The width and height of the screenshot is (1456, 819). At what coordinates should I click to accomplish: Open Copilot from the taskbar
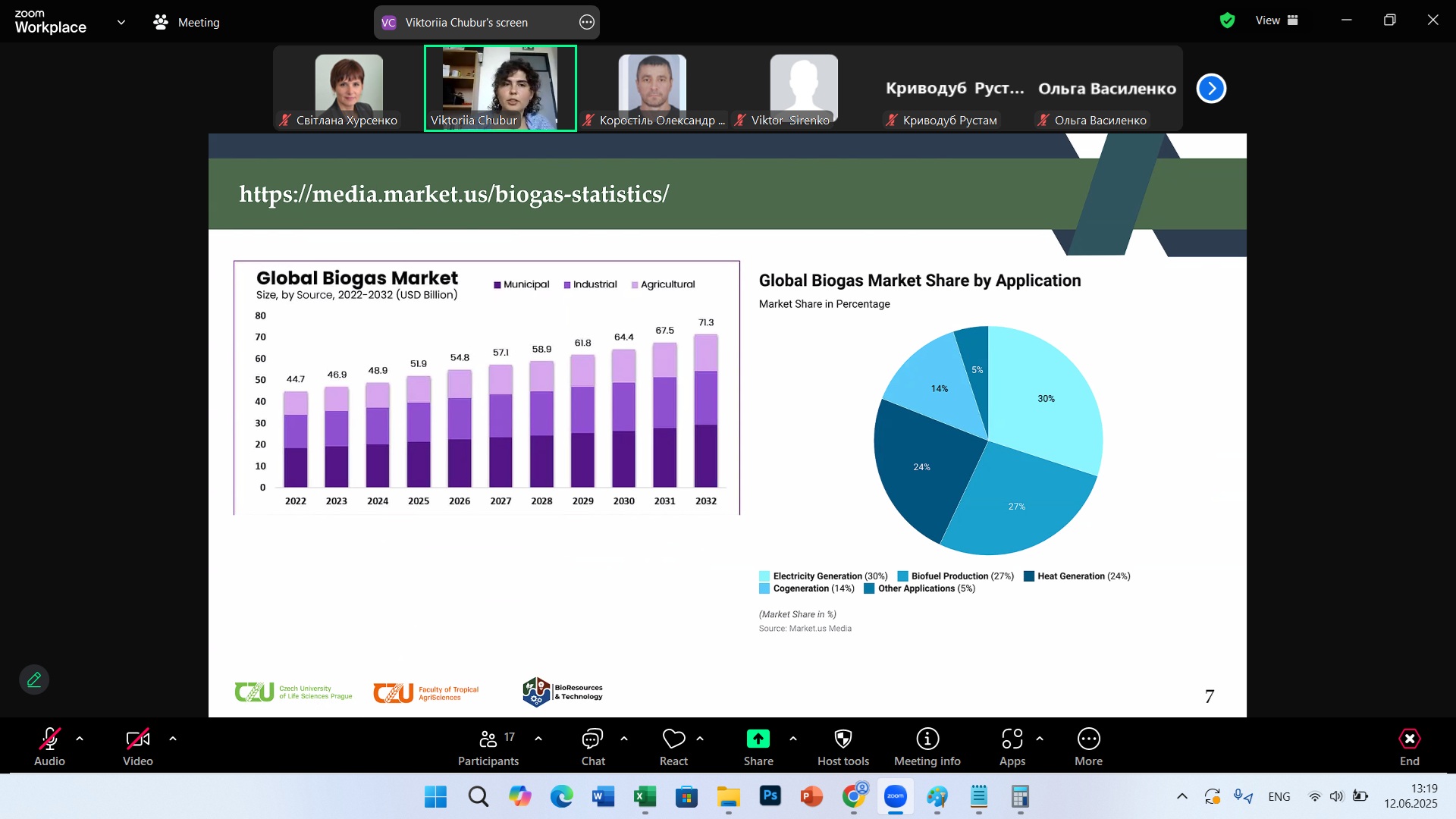point(519,796)
